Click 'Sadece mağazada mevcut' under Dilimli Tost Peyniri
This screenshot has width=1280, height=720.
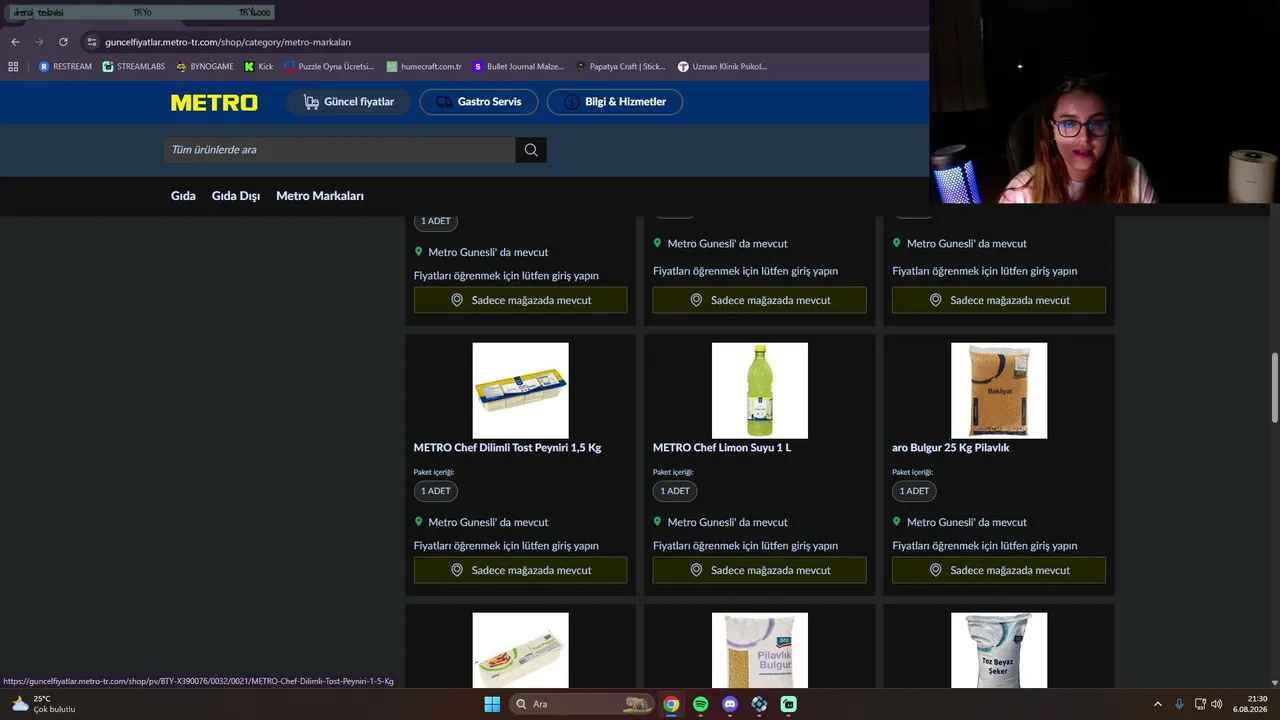[x=520, y=570]
